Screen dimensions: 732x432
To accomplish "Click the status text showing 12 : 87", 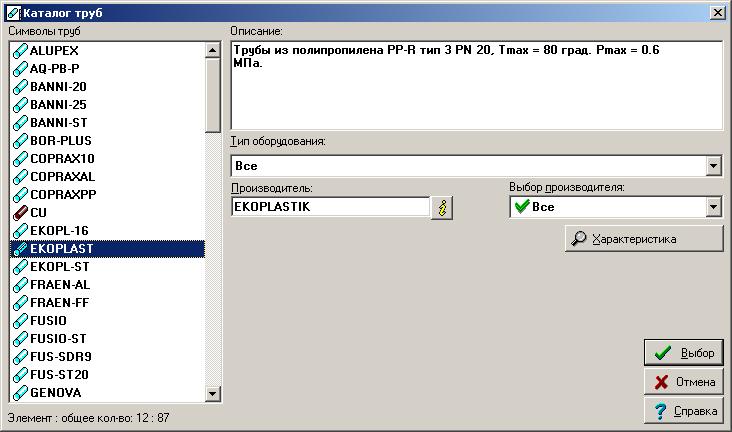I will click(89, 418).
